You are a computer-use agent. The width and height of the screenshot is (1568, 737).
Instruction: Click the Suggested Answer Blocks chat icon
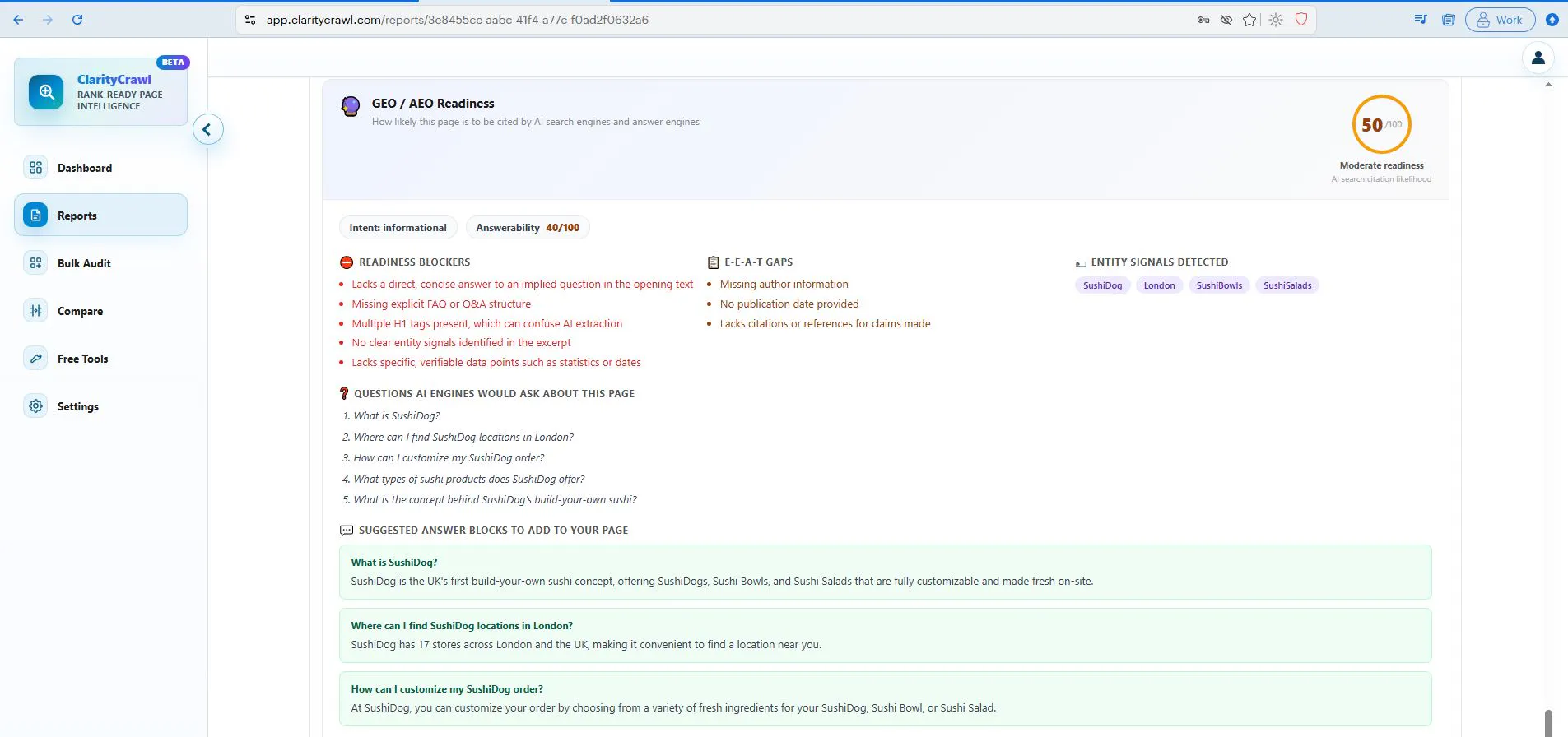pyautogui.click(x=347, y=531)
